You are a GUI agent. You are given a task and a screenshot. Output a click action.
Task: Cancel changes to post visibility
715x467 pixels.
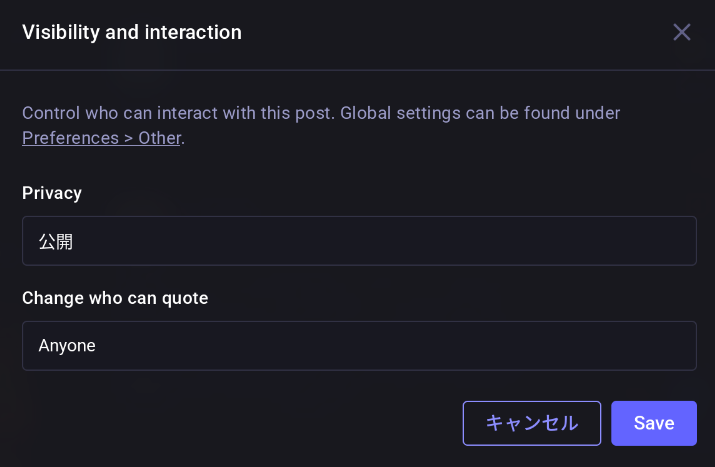tap(531, 423)
